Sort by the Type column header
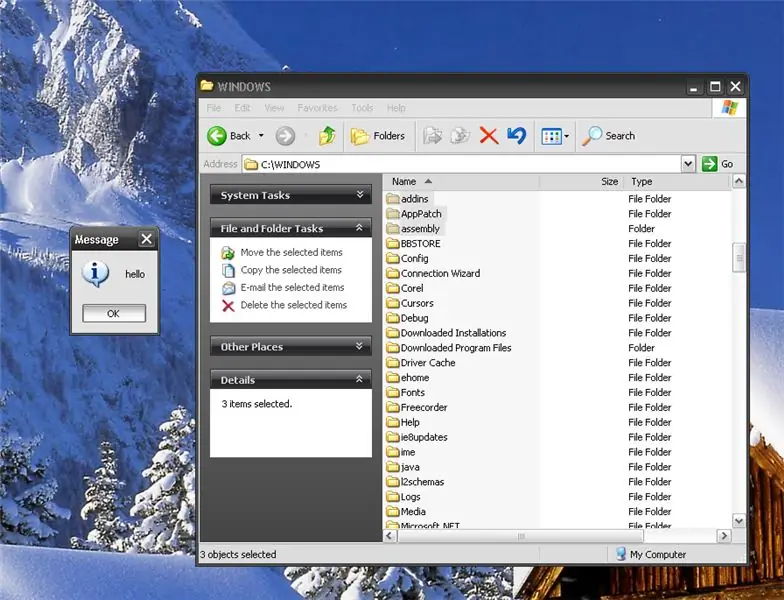This screenshot has width=784, height=600. point(676,182)
